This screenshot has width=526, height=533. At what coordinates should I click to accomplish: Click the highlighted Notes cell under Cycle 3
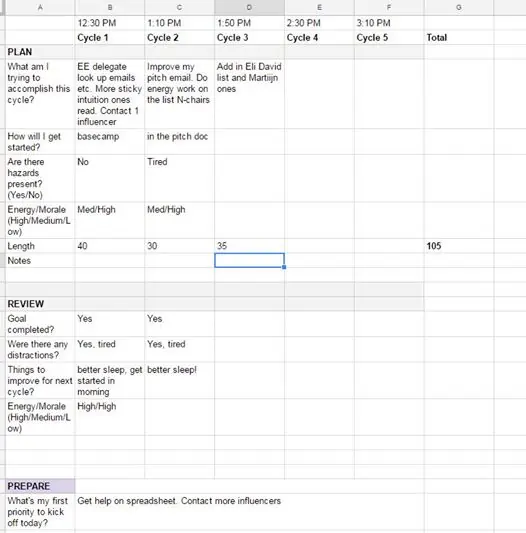[x=249, y=260]
